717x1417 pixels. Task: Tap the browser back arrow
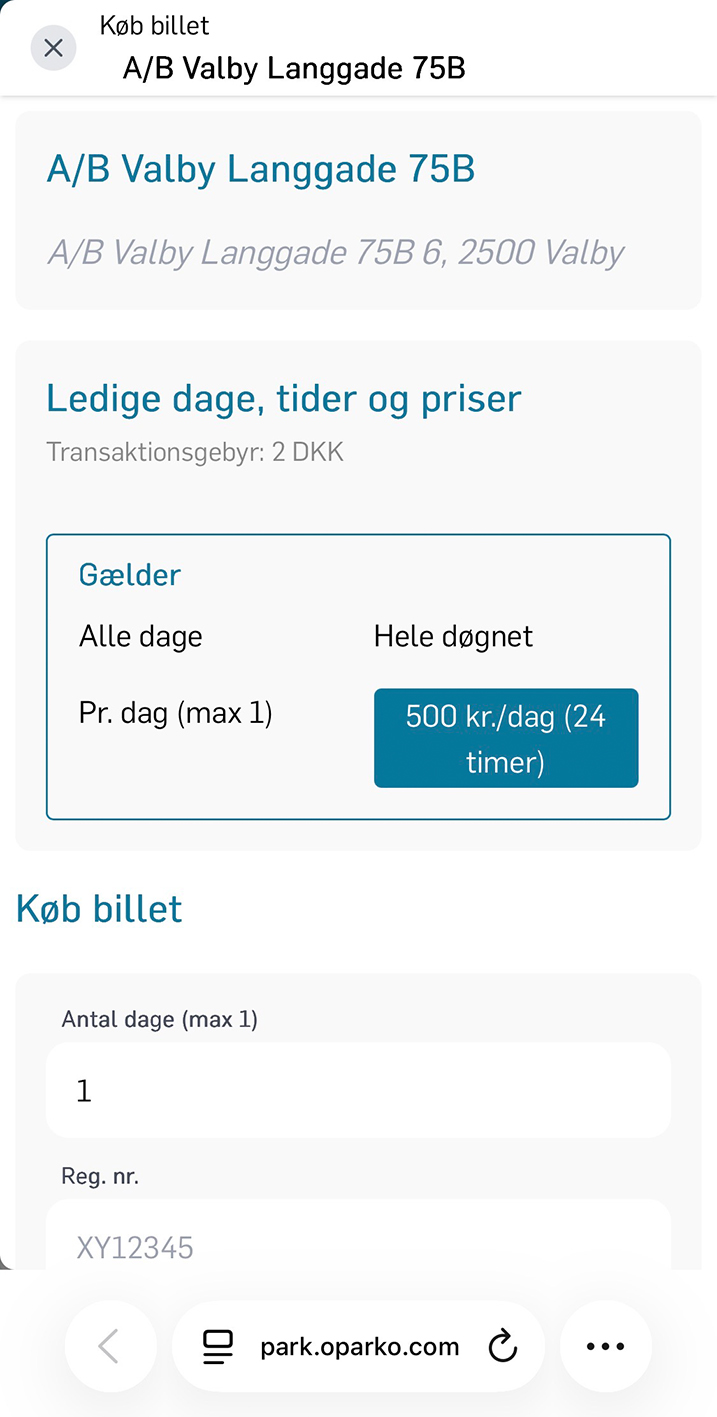110,1346
